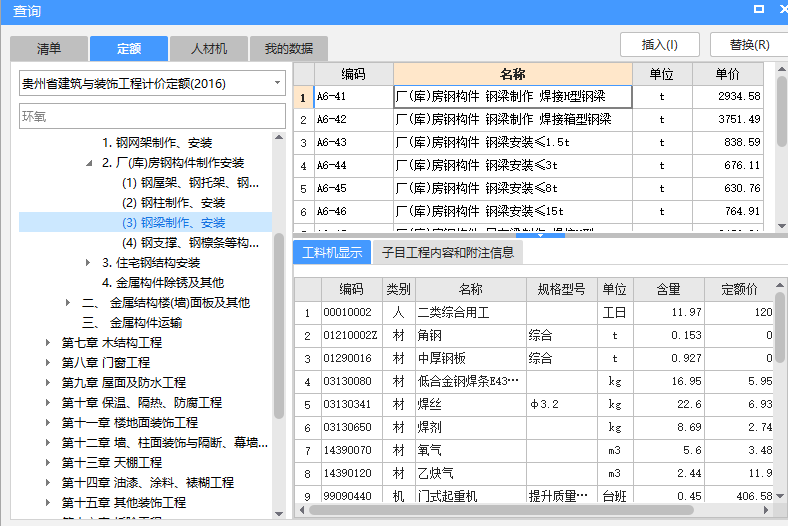
Task: Expand 第十四章 油漆、涂料、裱糊工程
Action: 48,482
